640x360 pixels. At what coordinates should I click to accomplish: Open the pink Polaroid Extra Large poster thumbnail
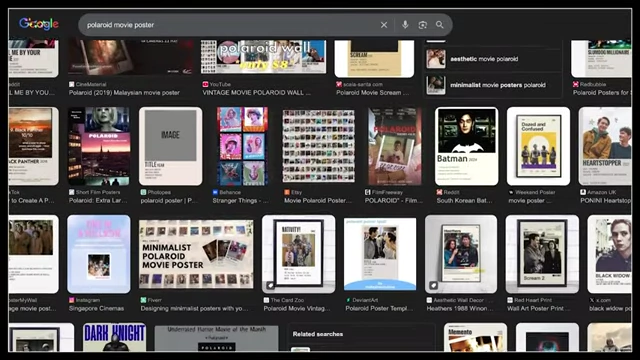click(99, 146)
